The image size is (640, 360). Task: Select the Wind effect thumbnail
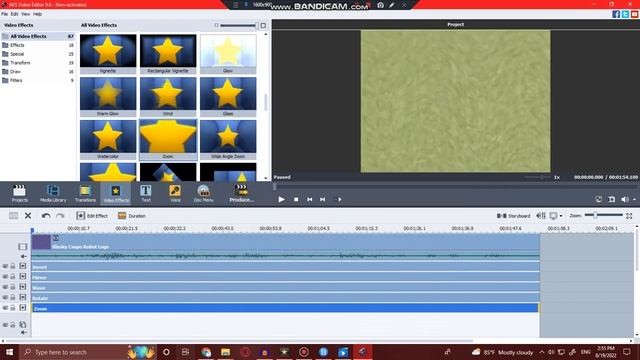[x=168, y=97]
